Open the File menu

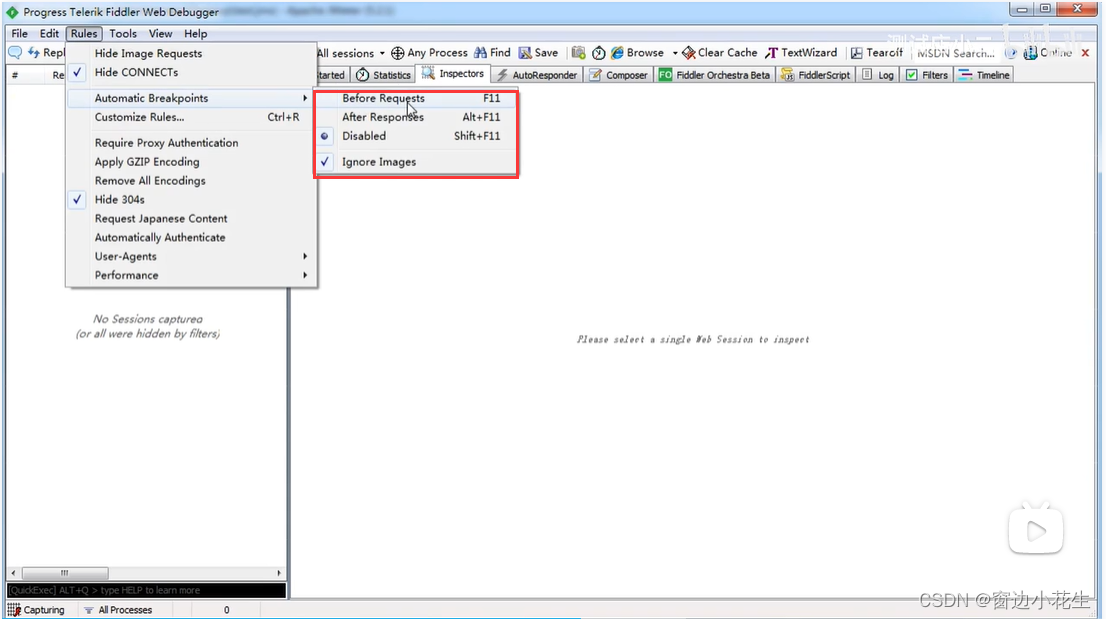(x=20, y=33)
